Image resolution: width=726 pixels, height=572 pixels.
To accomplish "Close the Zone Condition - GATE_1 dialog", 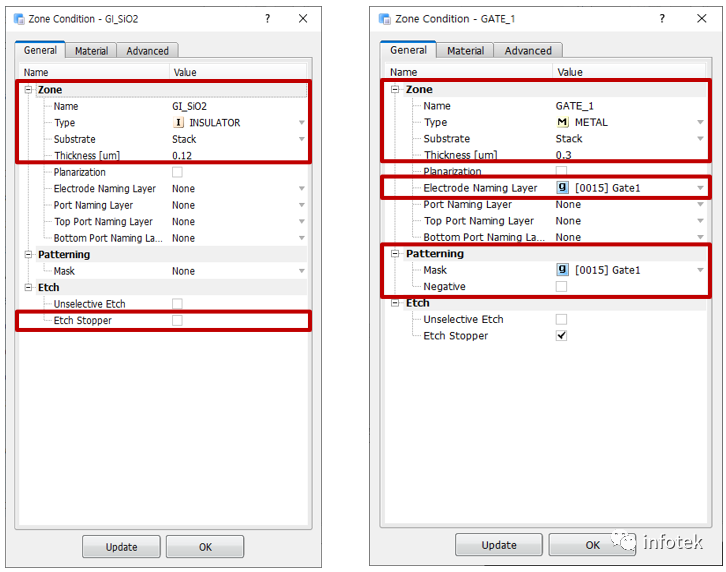I will click(702, 19).
